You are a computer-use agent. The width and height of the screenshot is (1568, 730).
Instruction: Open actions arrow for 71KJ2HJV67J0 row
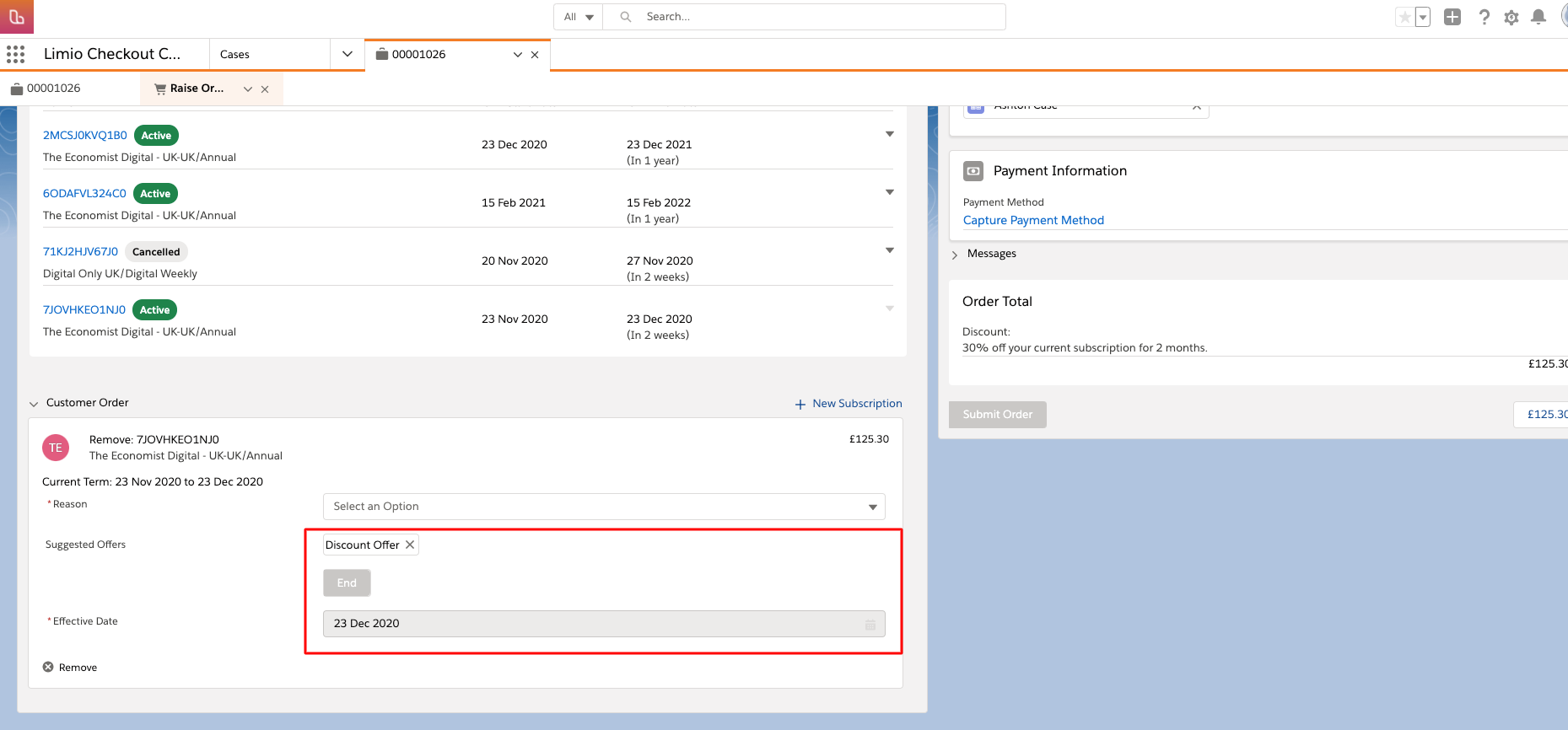890,250
